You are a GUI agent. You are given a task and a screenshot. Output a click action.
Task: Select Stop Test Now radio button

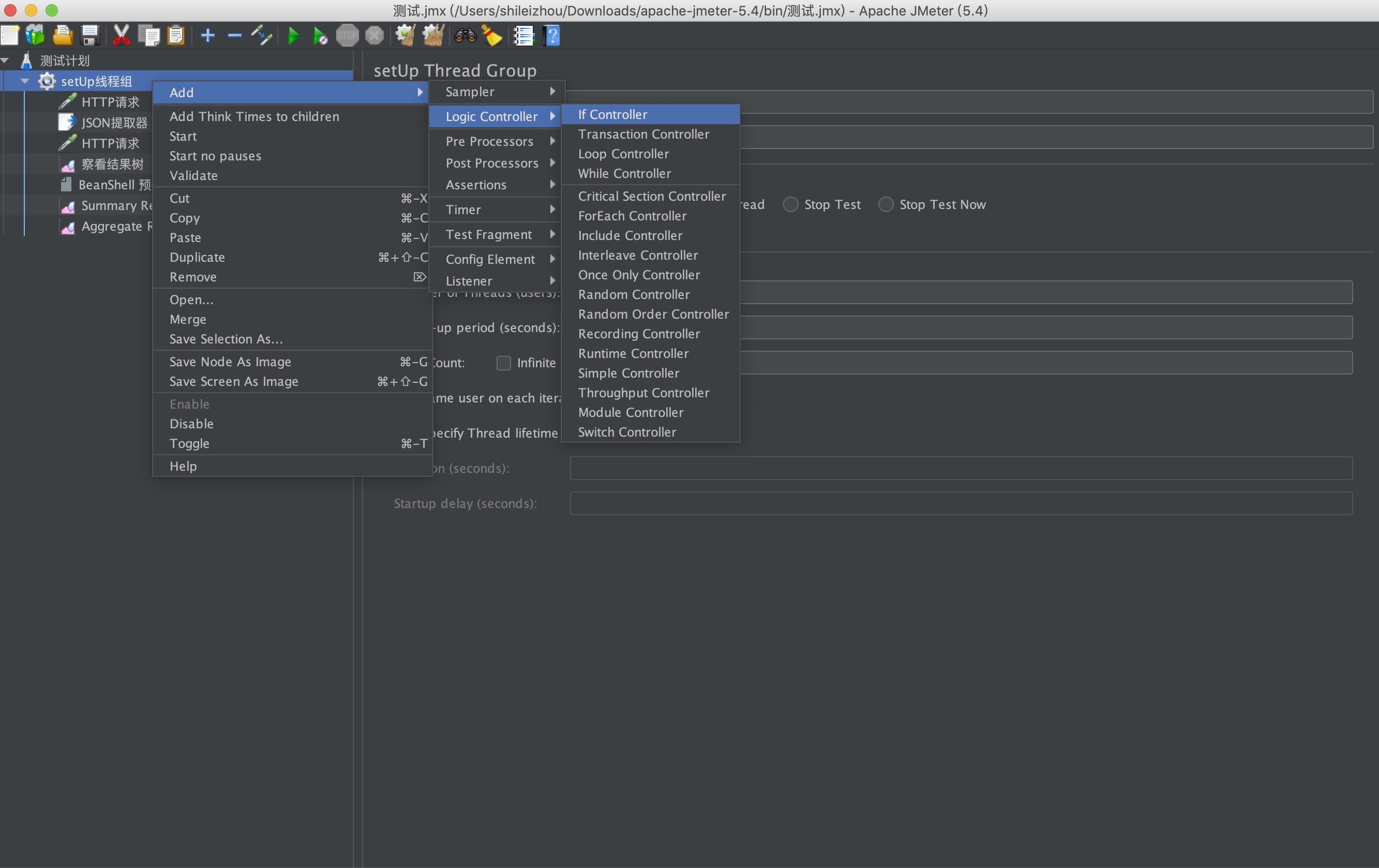(884, 205)
